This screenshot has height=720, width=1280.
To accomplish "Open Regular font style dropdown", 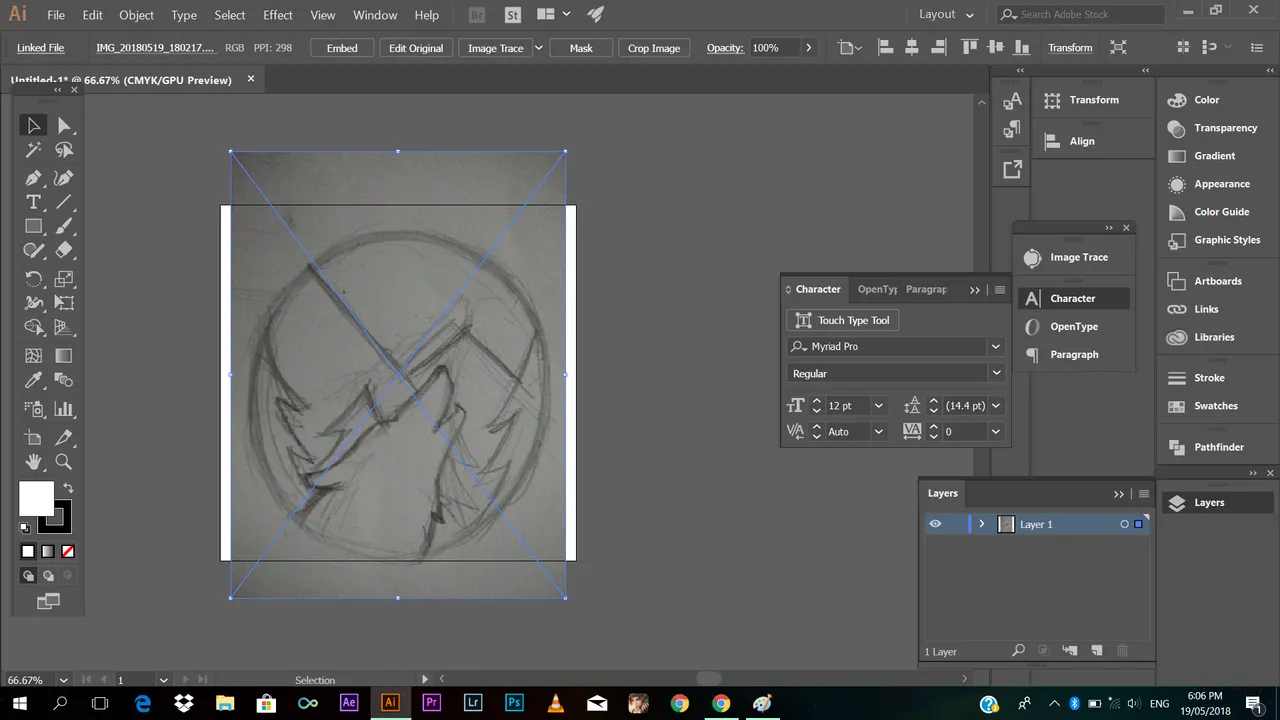I will point(995,373).
